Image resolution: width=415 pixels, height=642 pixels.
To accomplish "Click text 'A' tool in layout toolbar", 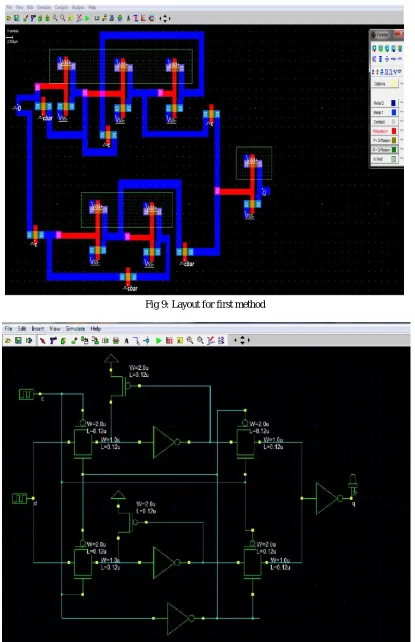I will coord(128,18).
